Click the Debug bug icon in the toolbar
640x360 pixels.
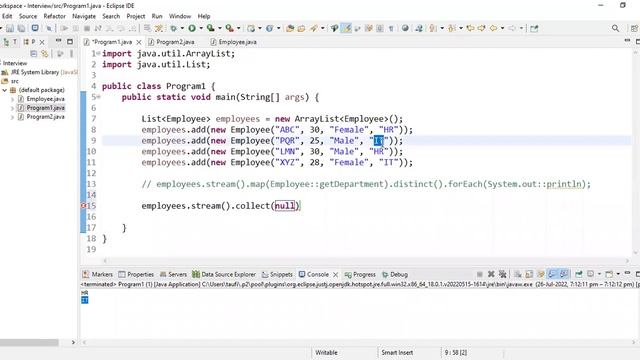[173, 28]
